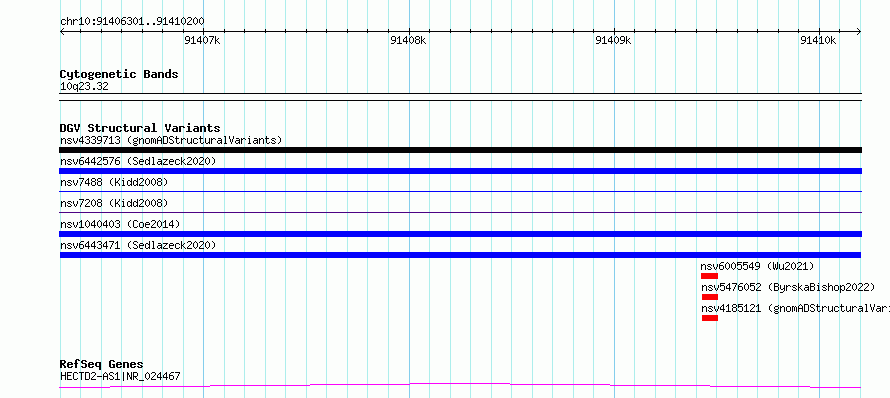Click the 91408k ruler tick label

tap(408, 40)
